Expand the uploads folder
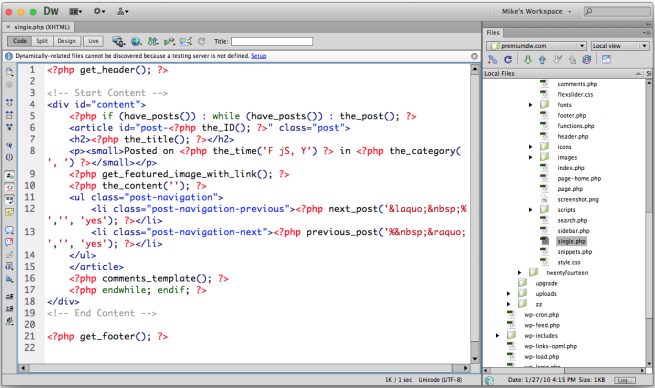This screenshot has width=655, height=388. coord(509,294)
